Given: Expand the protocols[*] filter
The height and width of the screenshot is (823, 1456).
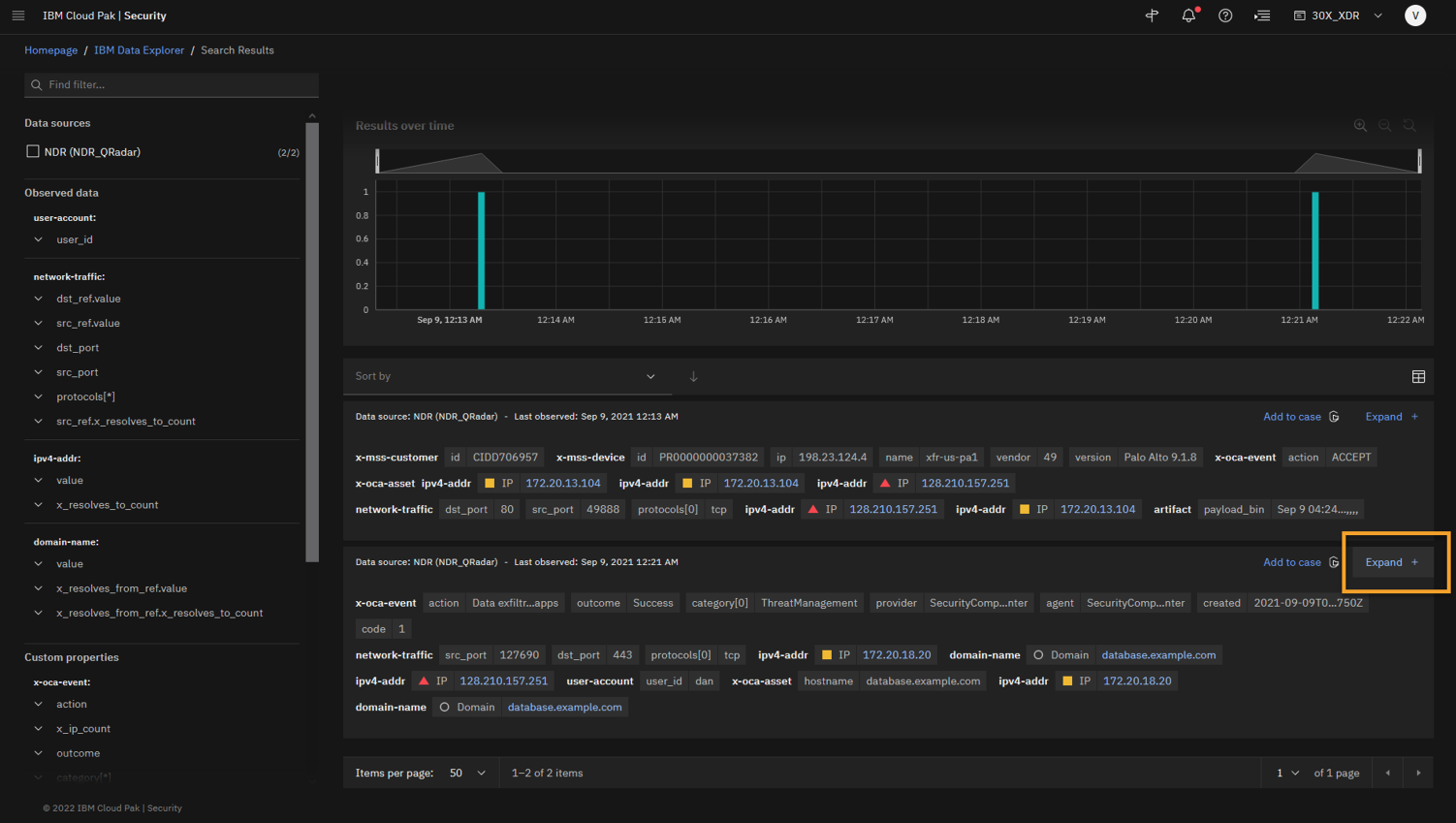Looking at the screenshot, I should tap(38, 396).
